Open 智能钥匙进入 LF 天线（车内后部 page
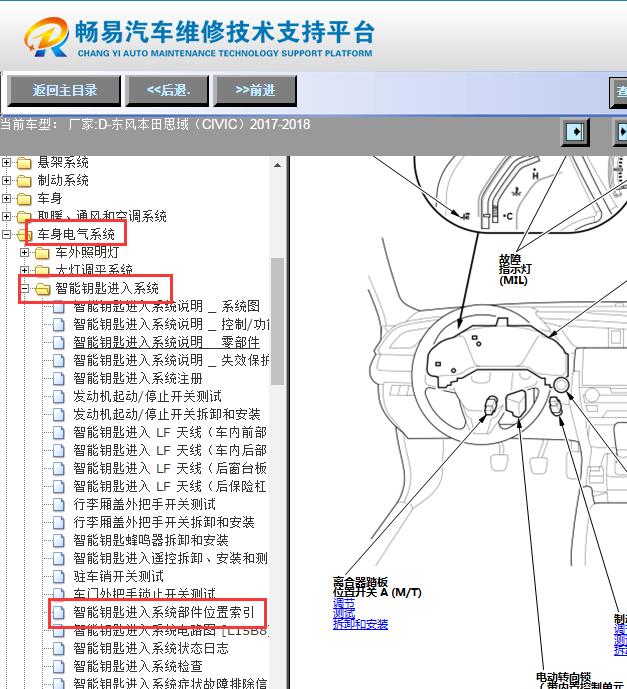 point(170,450)
